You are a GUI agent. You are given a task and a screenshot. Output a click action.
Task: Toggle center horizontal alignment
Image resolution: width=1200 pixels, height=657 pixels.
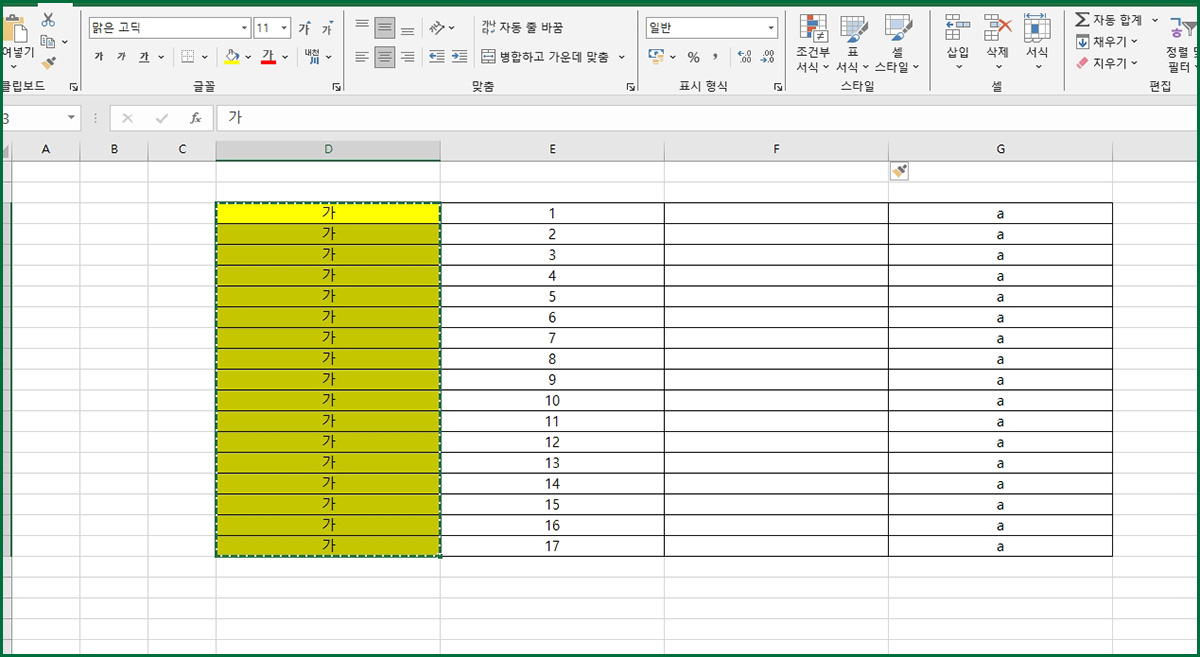pos(385,57)
